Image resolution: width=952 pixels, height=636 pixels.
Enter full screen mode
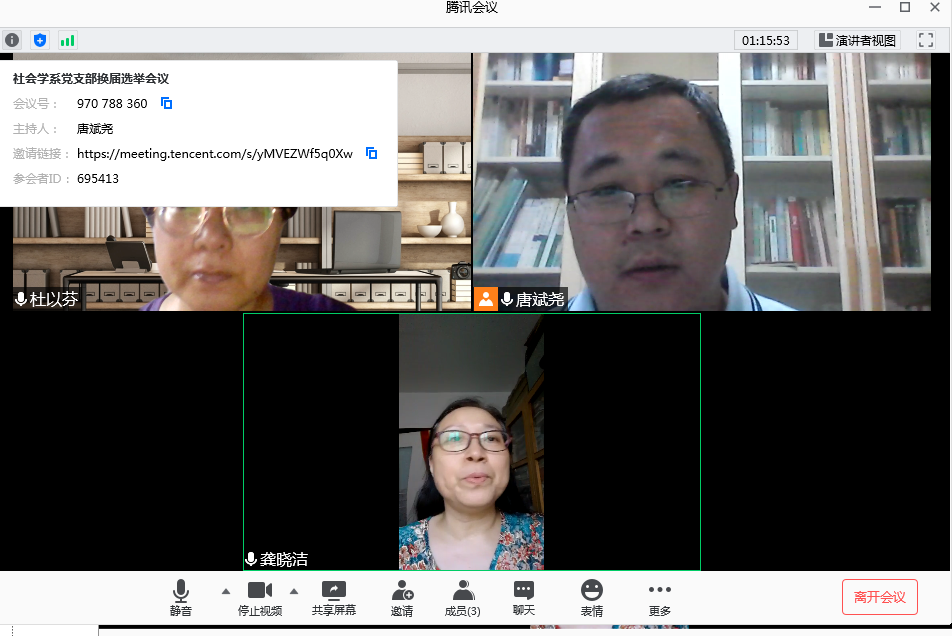926,40
